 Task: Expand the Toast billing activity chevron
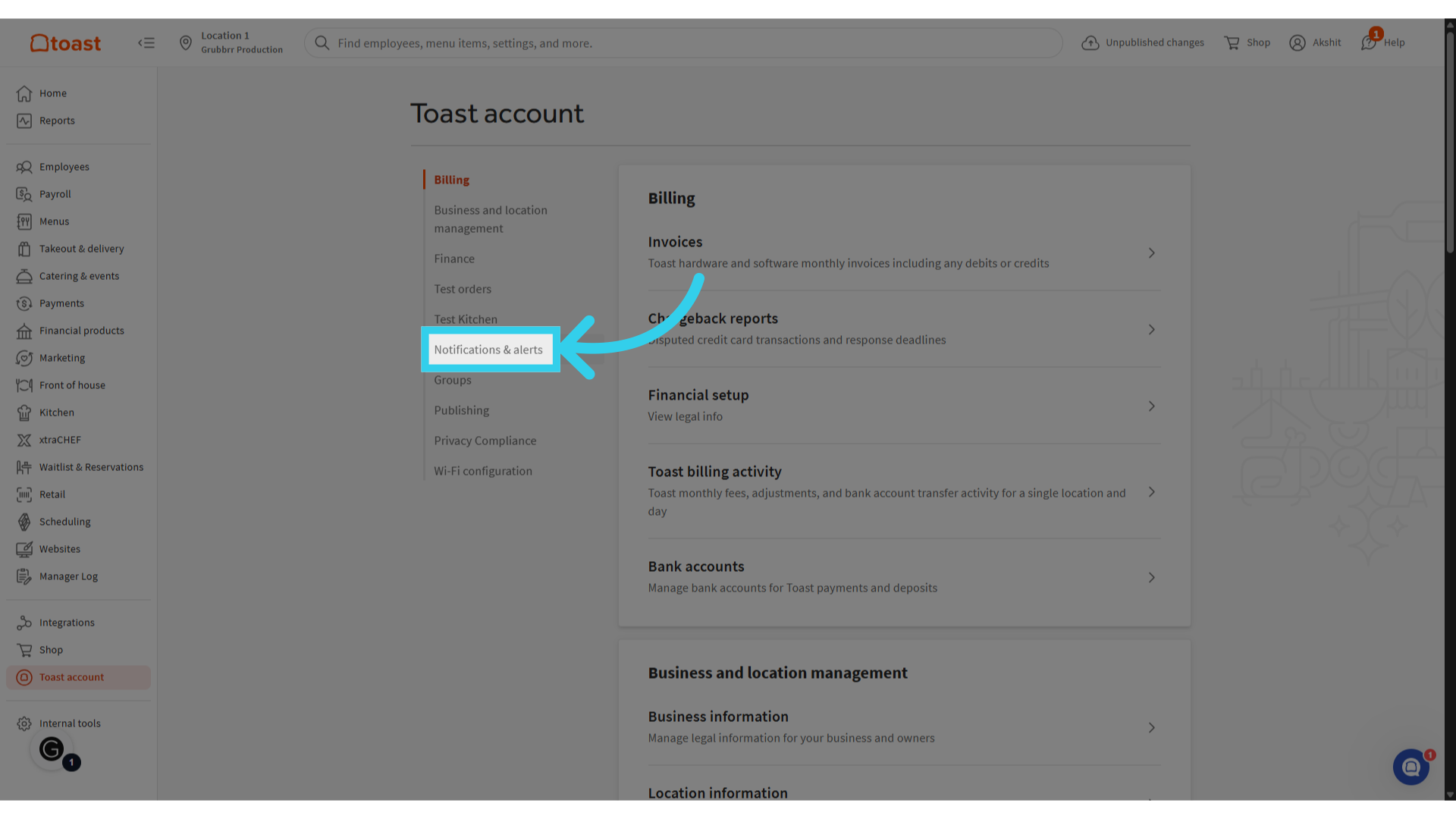click(x=1151, y=491)
